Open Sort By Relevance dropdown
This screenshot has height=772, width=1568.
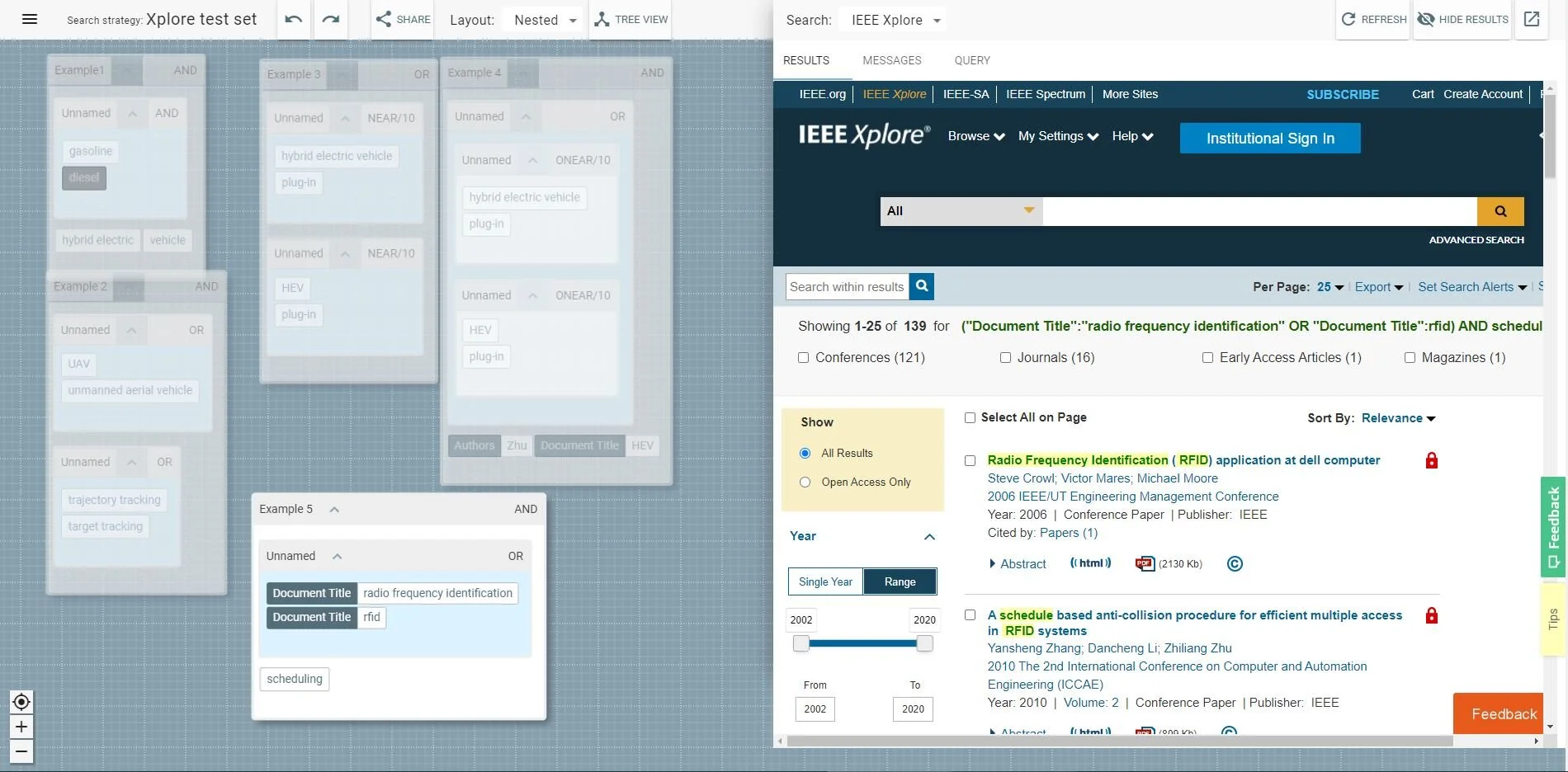pyautogui.click(x=1399, y=418)
